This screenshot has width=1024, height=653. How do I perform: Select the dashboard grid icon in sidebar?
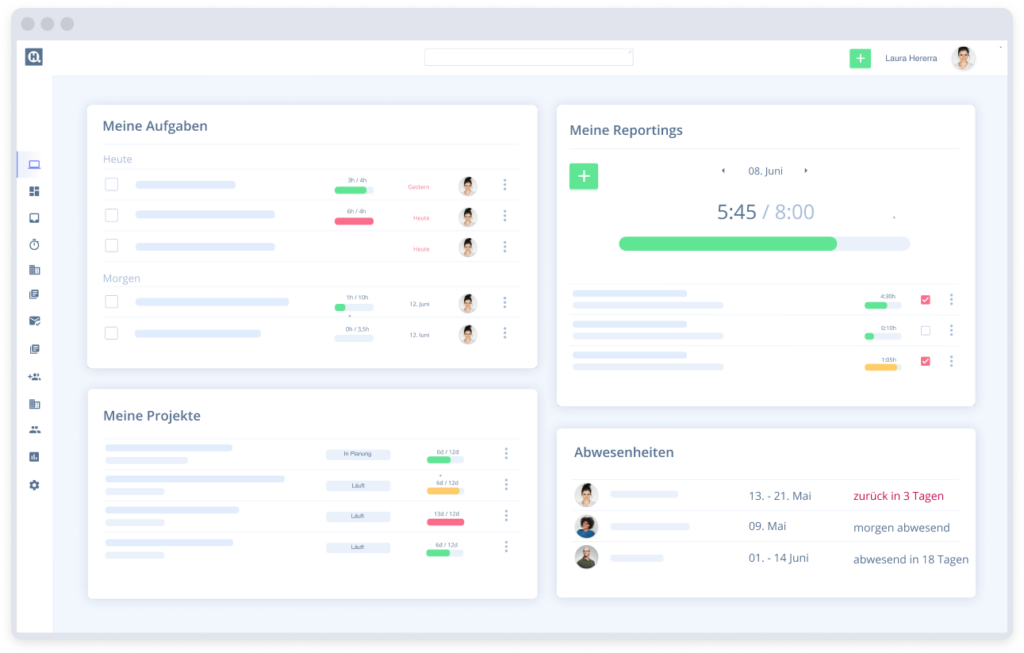(35, 191)
